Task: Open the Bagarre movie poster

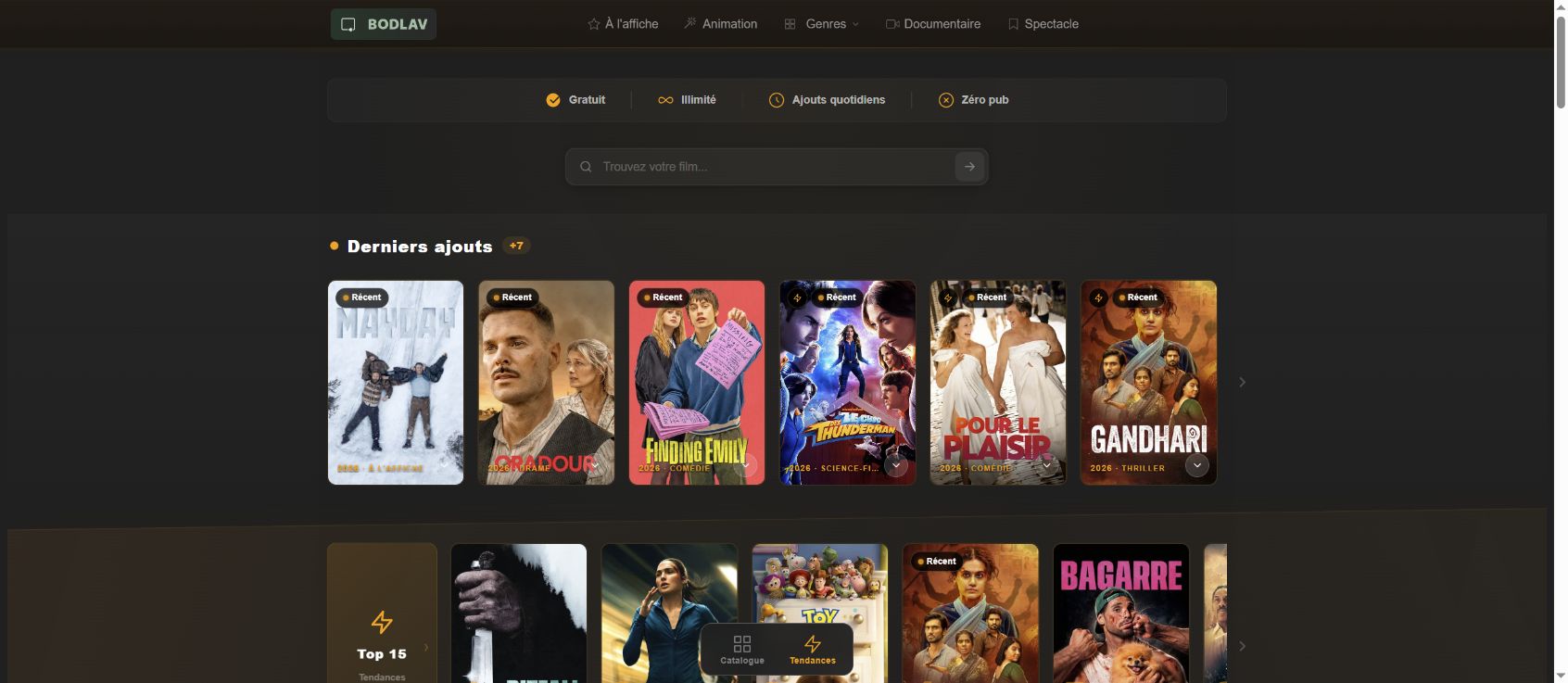Action: click(1121, 613)
